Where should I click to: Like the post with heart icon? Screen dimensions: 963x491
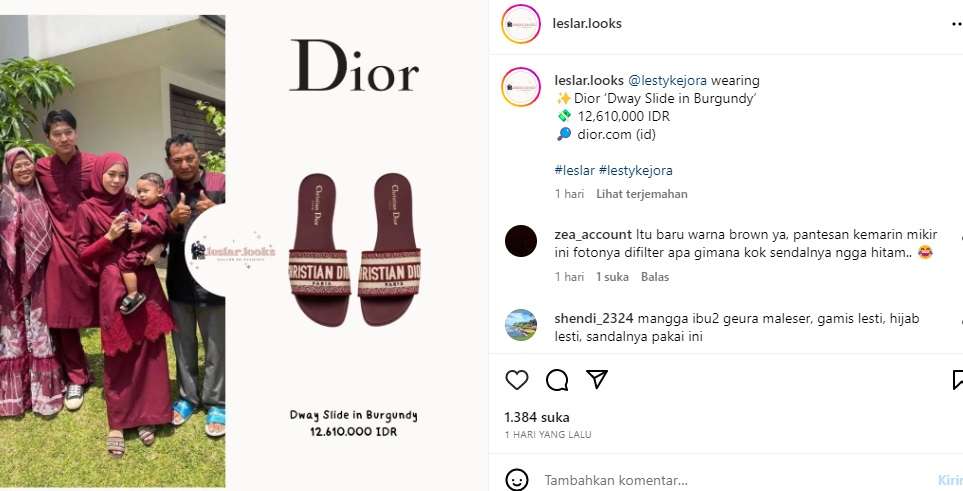517,380
